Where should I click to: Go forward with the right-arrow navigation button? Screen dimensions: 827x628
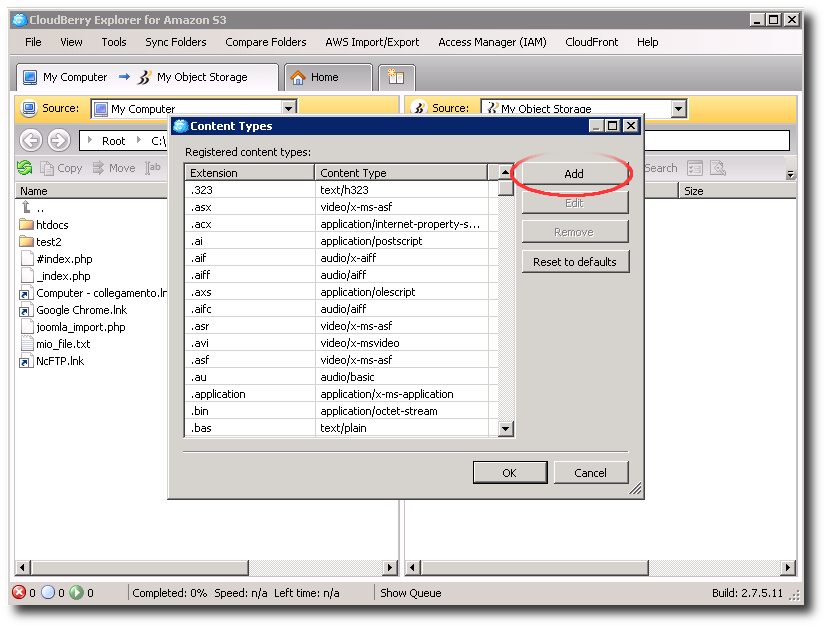point(59,140)
